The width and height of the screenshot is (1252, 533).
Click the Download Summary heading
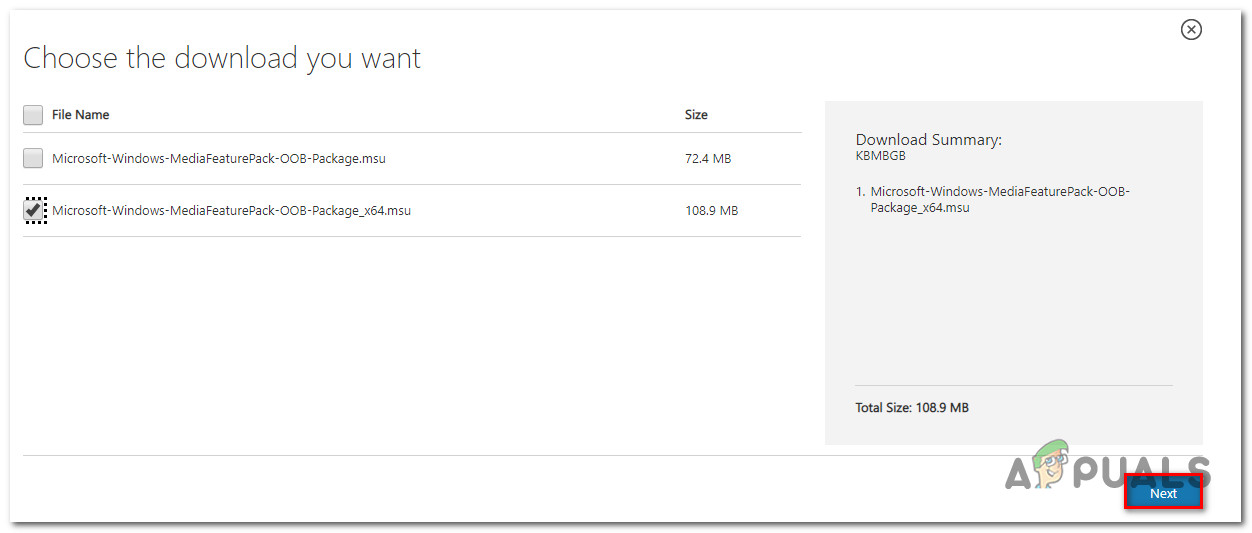[x=928, y=140]
